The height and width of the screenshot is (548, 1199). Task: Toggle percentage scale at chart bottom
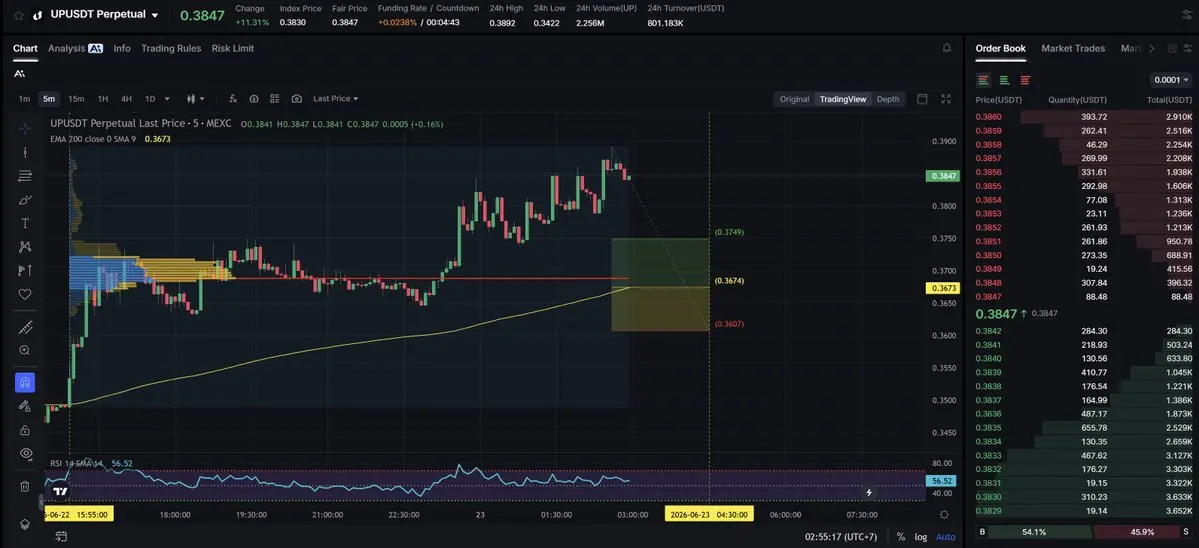tap(901, 537)
